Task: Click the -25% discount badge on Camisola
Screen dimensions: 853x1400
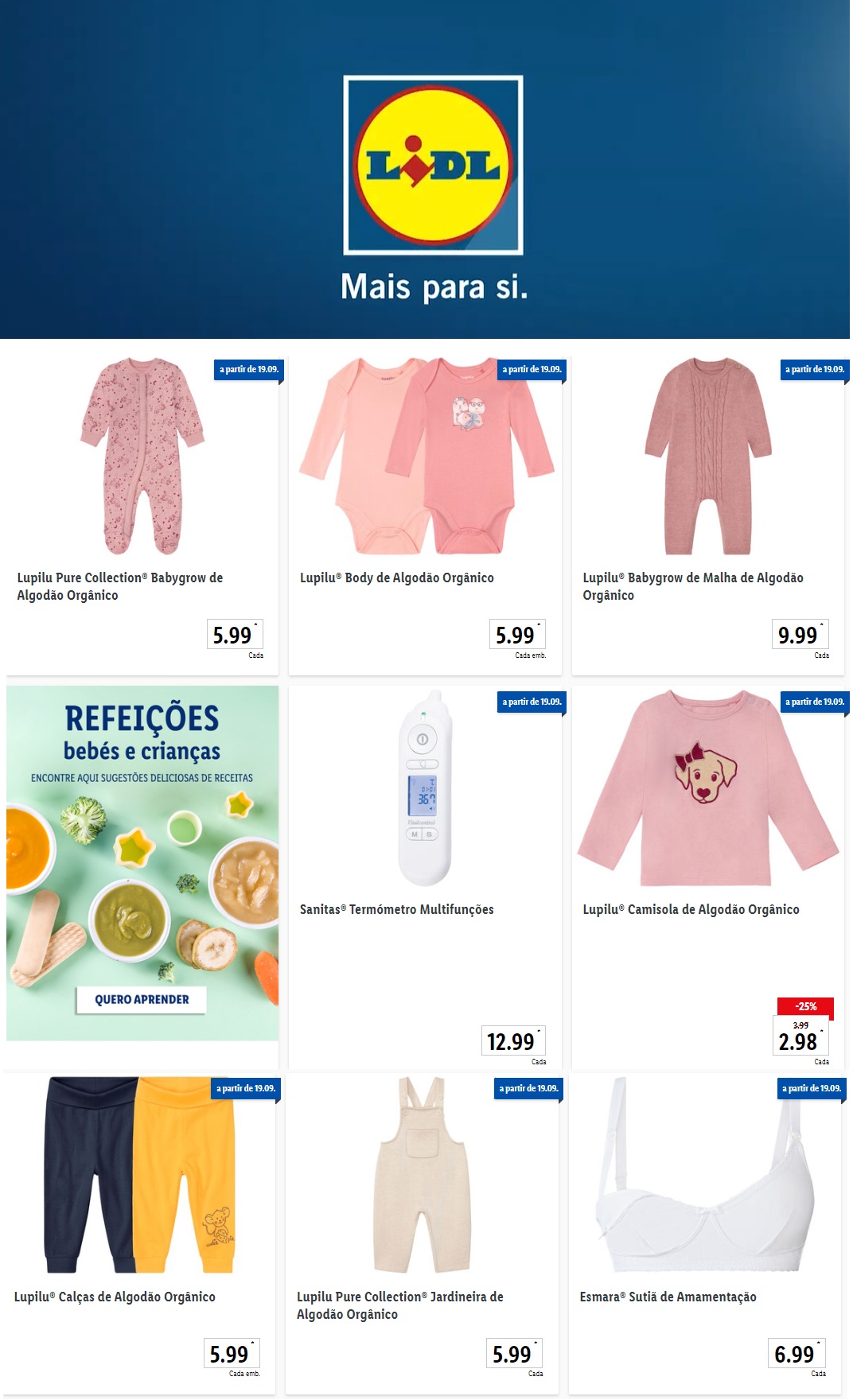Action: click(805, 1006)
